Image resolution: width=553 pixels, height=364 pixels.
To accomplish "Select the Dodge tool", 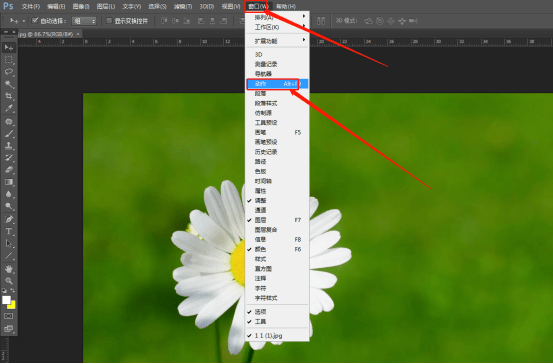I will (9, 206).
